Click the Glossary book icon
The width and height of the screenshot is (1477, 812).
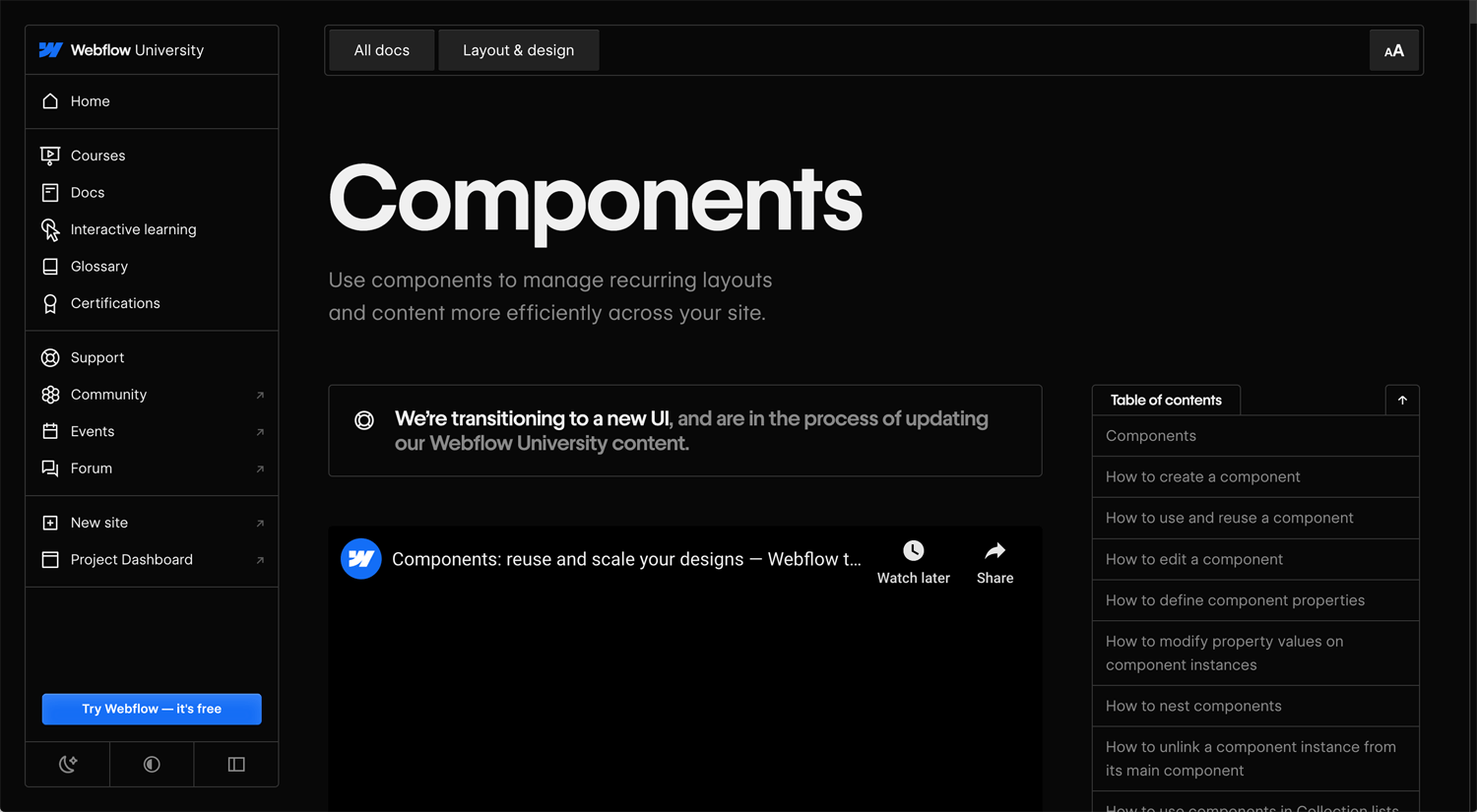[x=50, y=267]
